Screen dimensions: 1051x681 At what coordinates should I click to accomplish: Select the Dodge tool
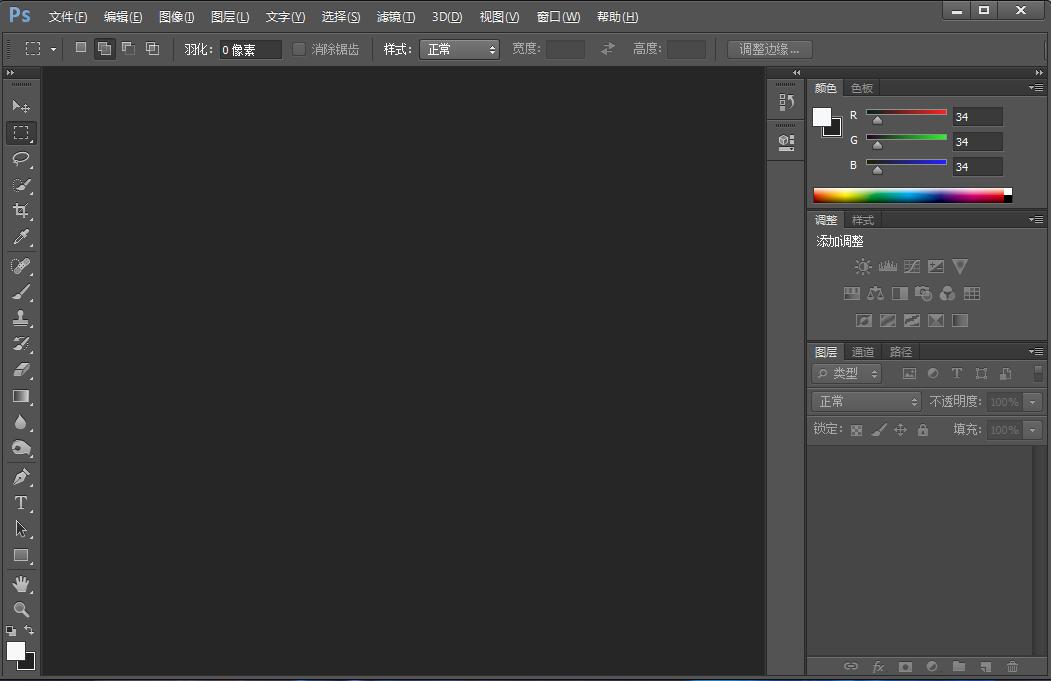click(21, 448)
